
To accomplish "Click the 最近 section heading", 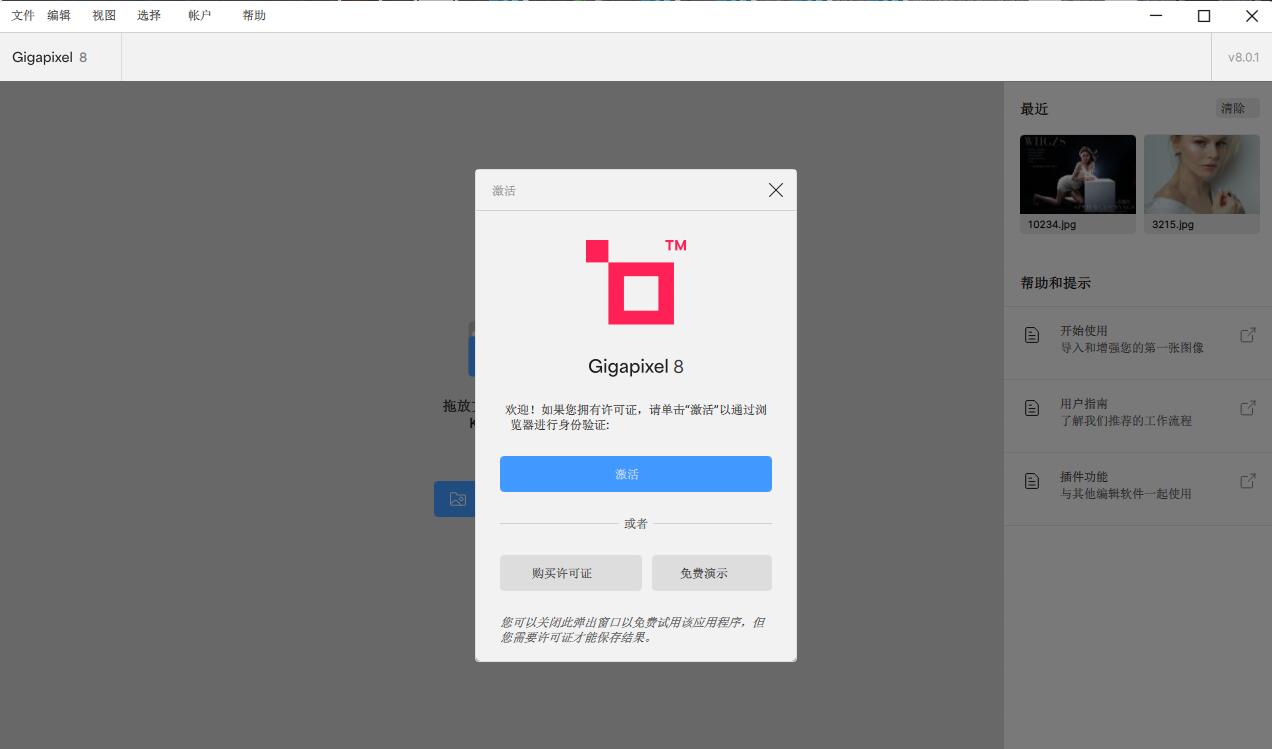I will [x=1034, y=109].
